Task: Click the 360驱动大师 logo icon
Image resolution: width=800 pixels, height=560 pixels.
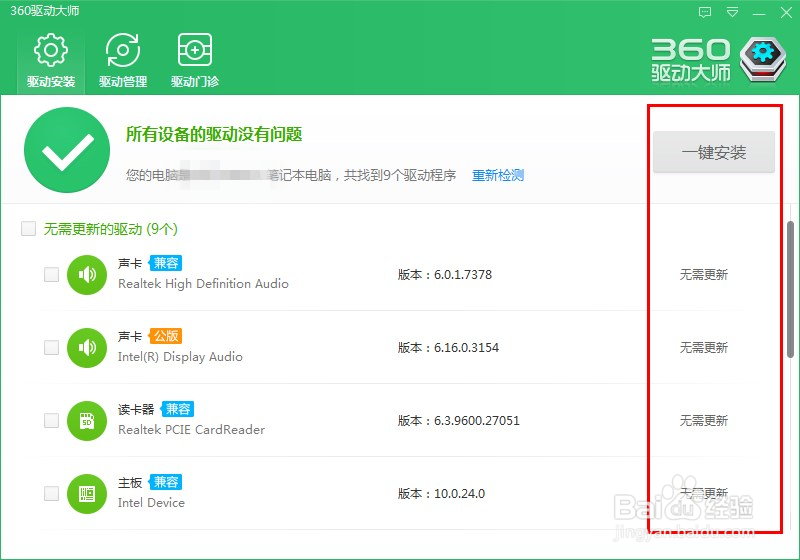Action: [x=763, y=59]
